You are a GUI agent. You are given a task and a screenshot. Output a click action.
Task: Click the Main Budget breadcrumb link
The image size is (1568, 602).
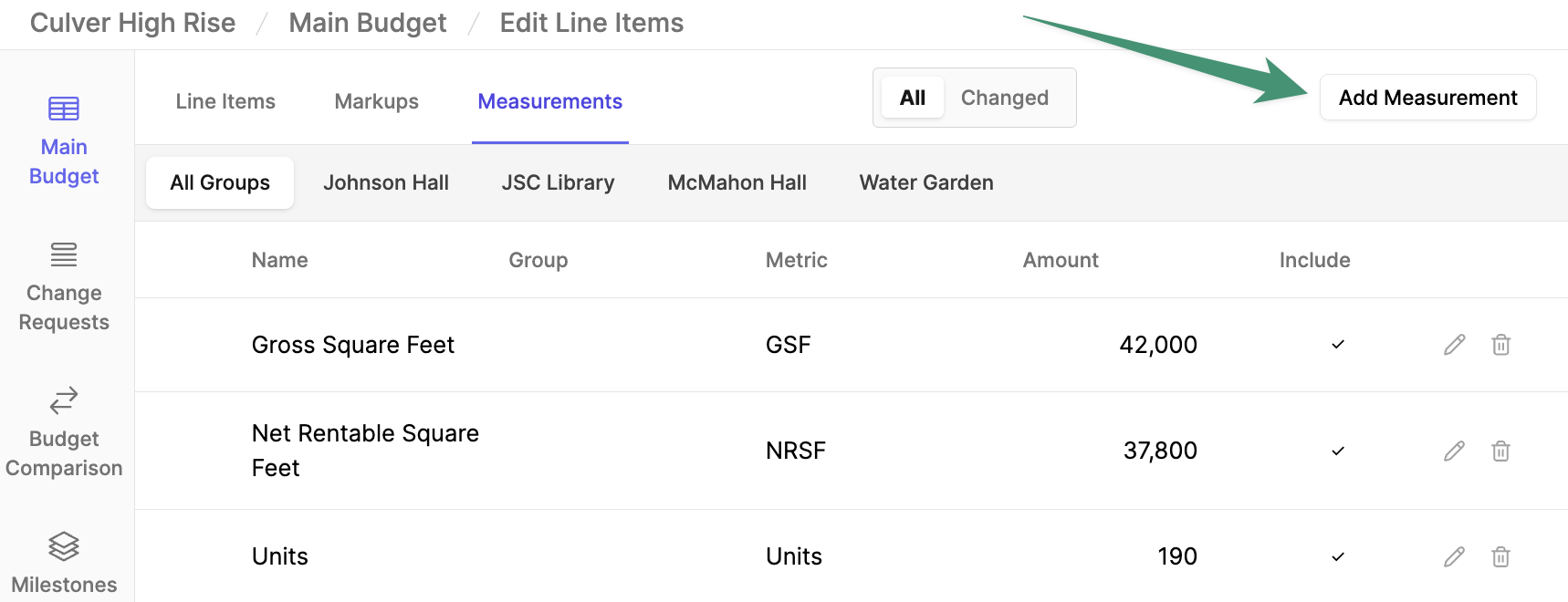(x=368, y=23)
